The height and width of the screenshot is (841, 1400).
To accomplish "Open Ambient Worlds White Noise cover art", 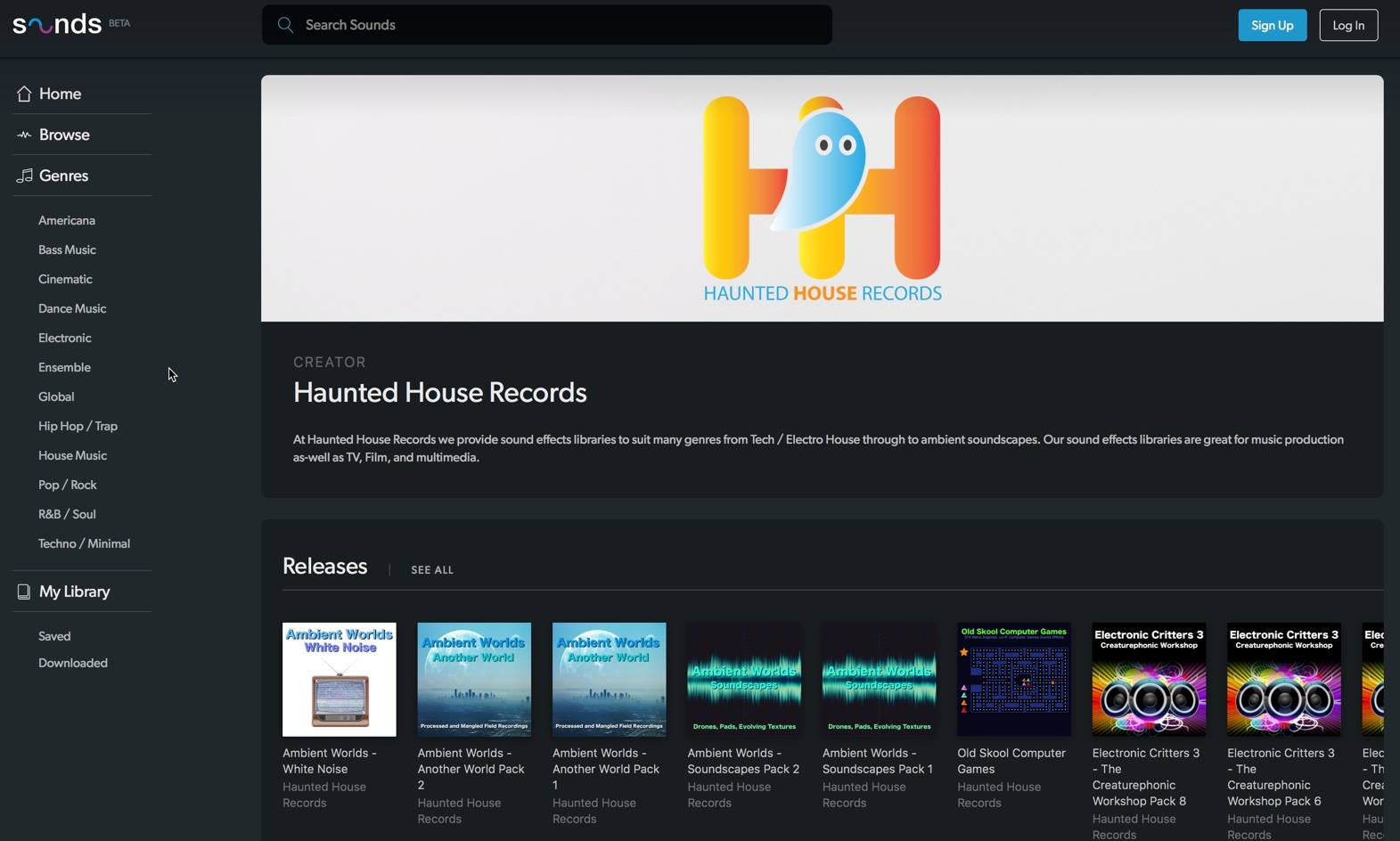I will point(340,680).
